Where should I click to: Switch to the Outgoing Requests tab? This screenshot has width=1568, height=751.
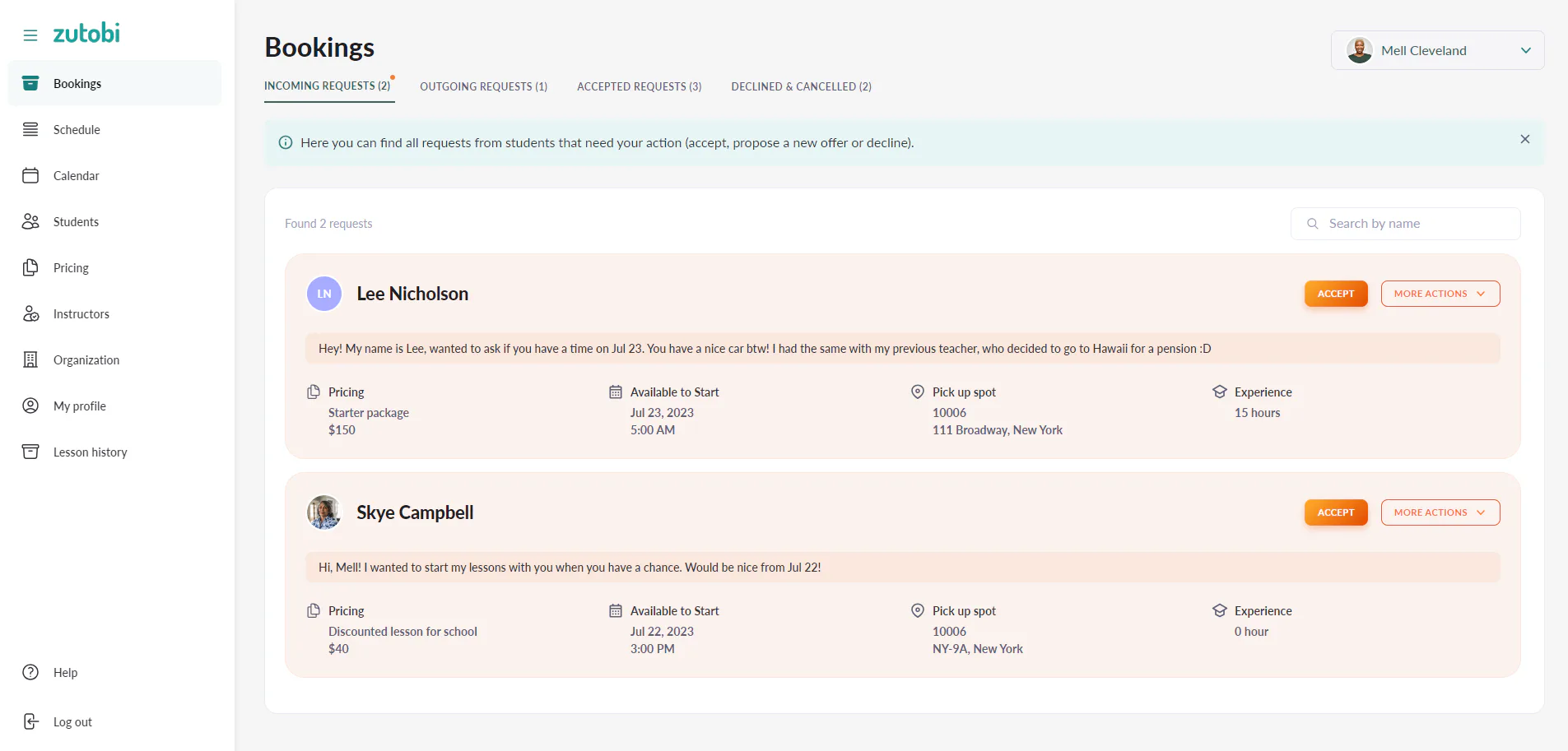pos(483,86)
